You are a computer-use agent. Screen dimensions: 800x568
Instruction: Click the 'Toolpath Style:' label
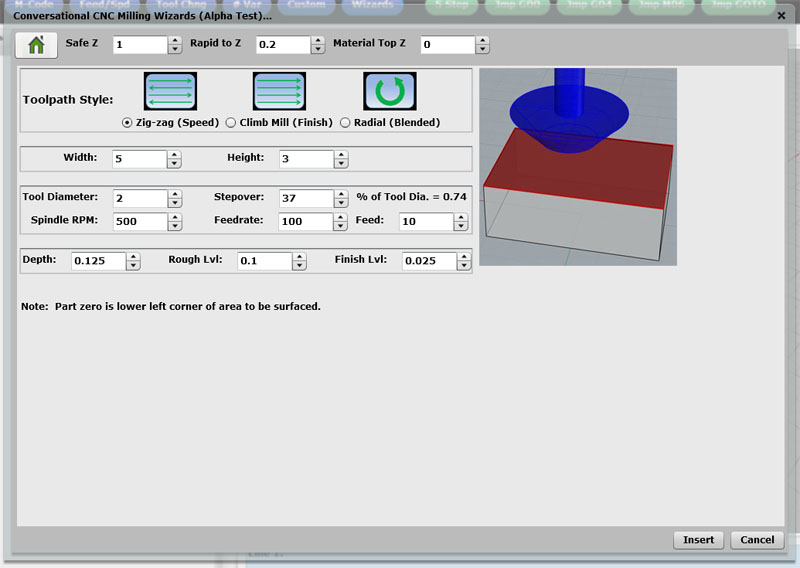coord(68,100)
